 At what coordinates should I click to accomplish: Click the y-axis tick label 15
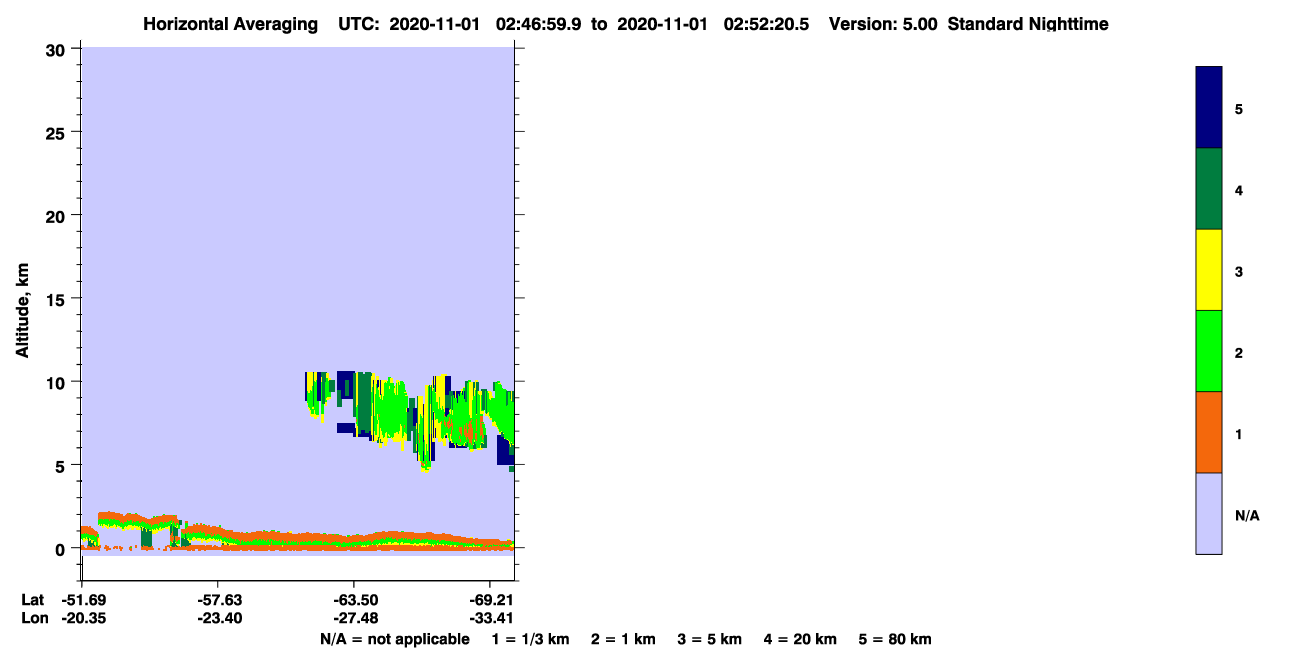[x=58, y=299]
